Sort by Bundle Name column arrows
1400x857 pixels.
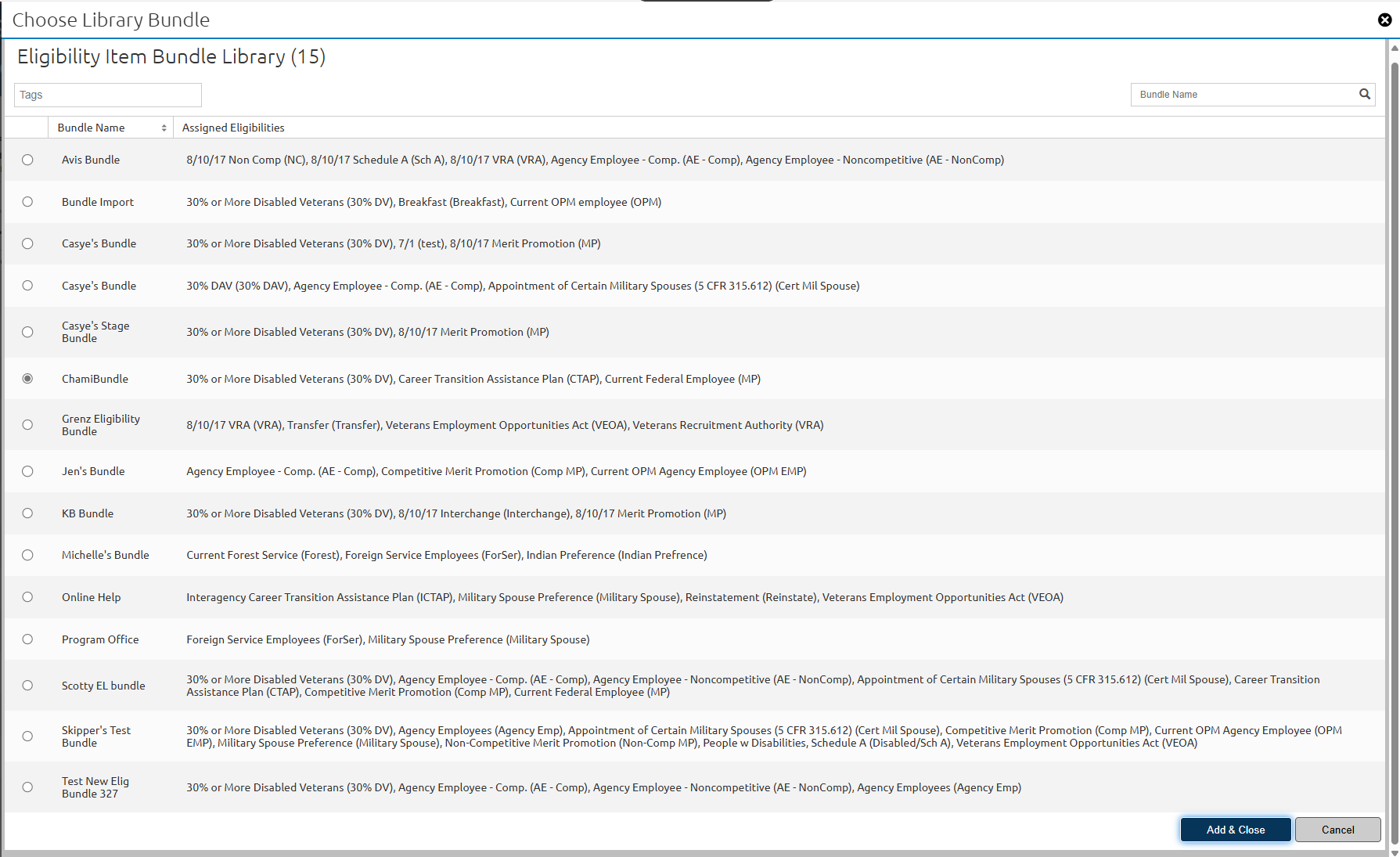[164, 128]
